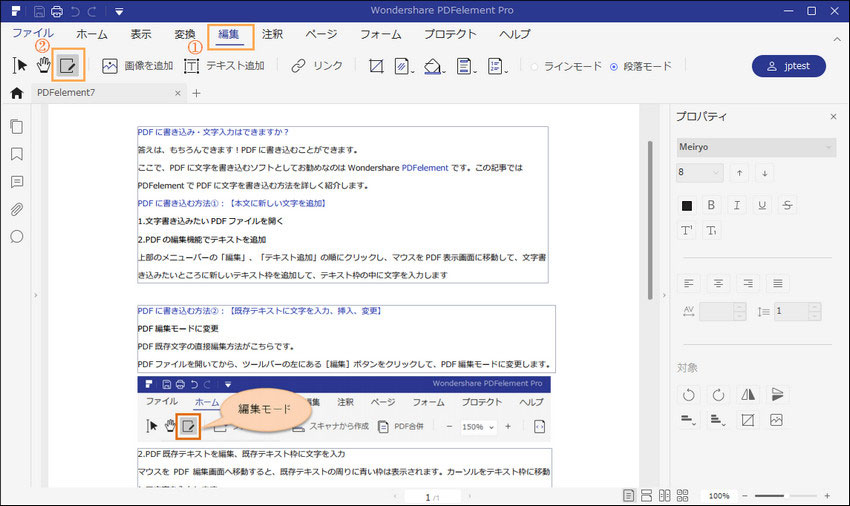Open the header and footer dropdown
This screenshot has height=506, width=850.
tap(466, 66)
